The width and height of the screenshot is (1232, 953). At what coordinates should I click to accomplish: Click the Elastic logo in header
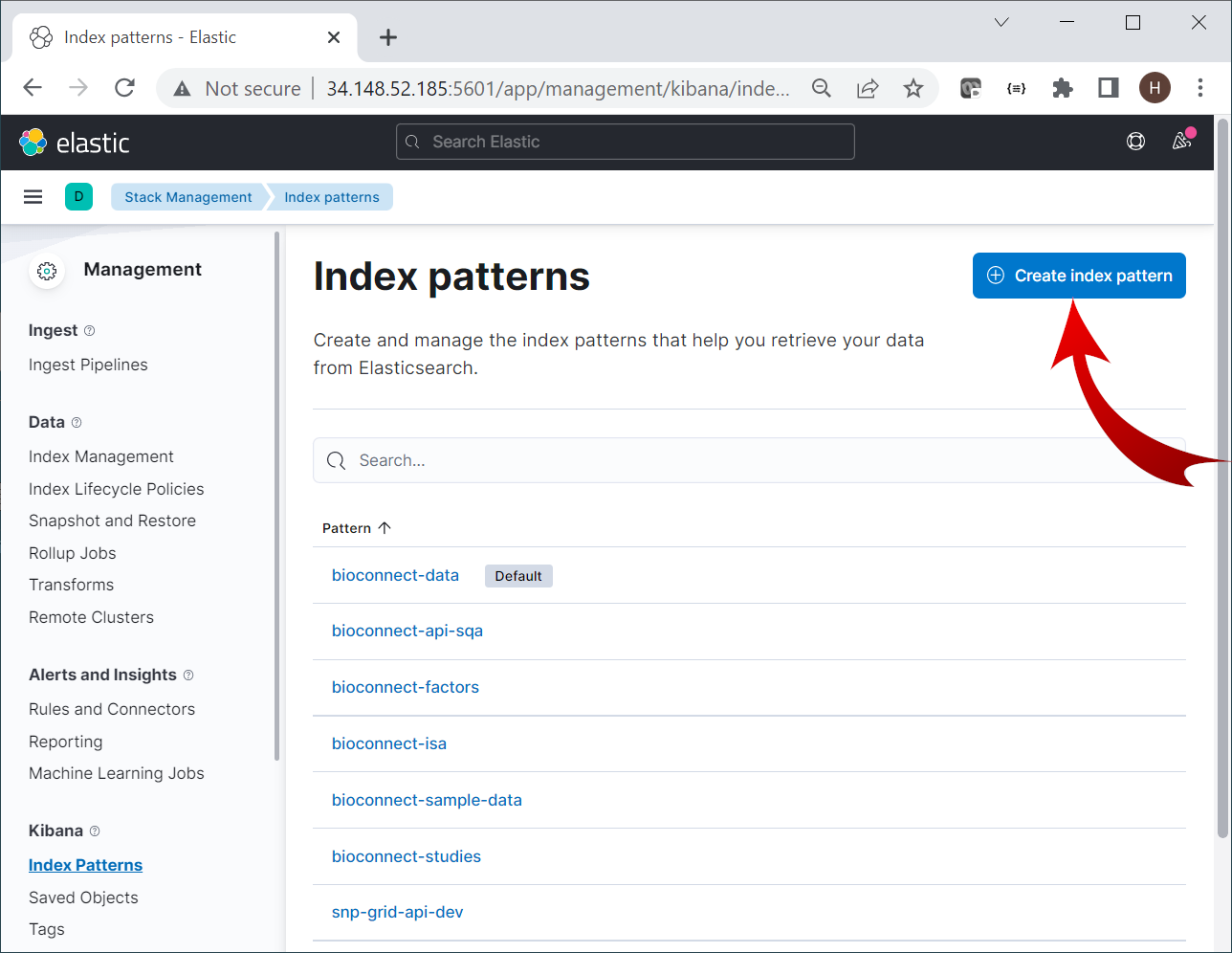(x=75, y=143)
